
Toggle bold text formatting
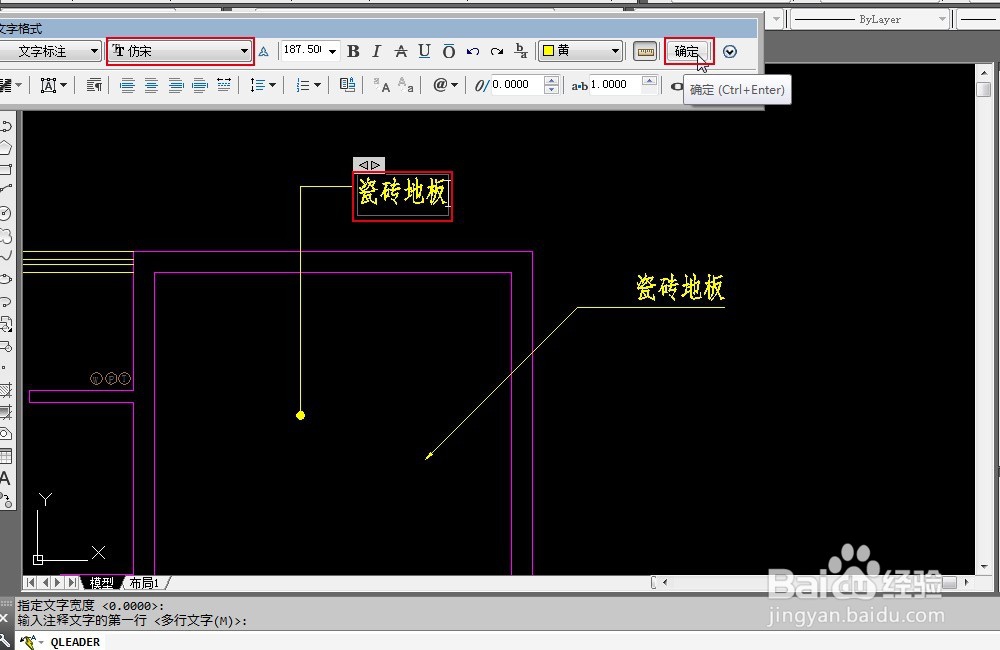click(353, 52)
